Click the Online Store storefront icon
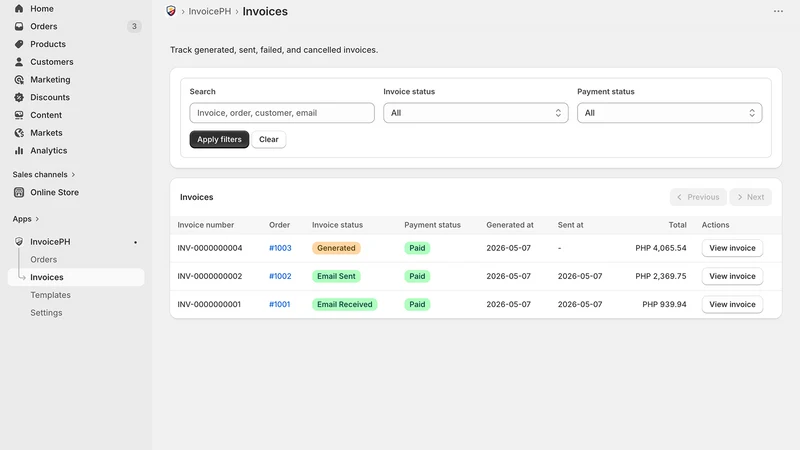The height and width of the screenshot is (450, 800). point(19,192)
